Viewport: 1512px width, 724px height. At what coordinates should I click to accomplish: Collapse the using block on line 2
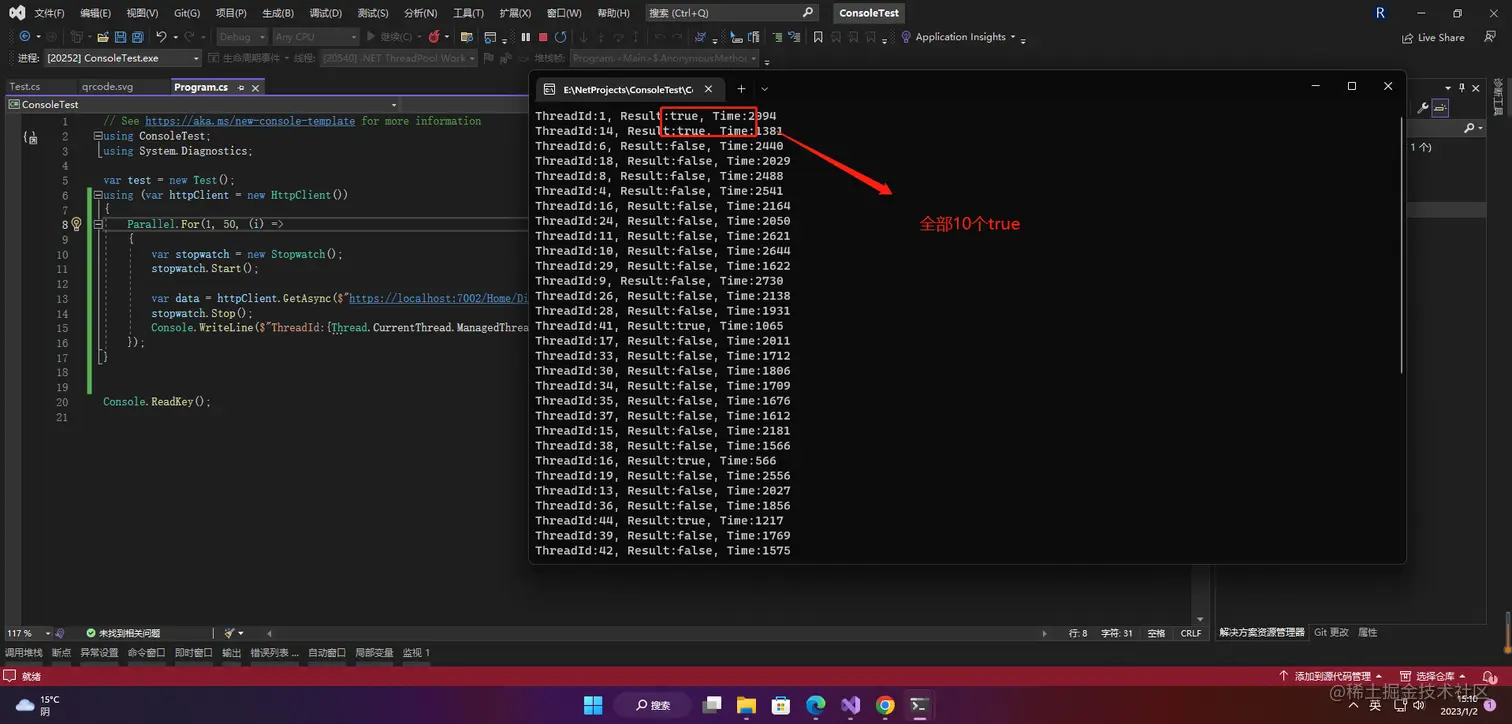(98, 136)
